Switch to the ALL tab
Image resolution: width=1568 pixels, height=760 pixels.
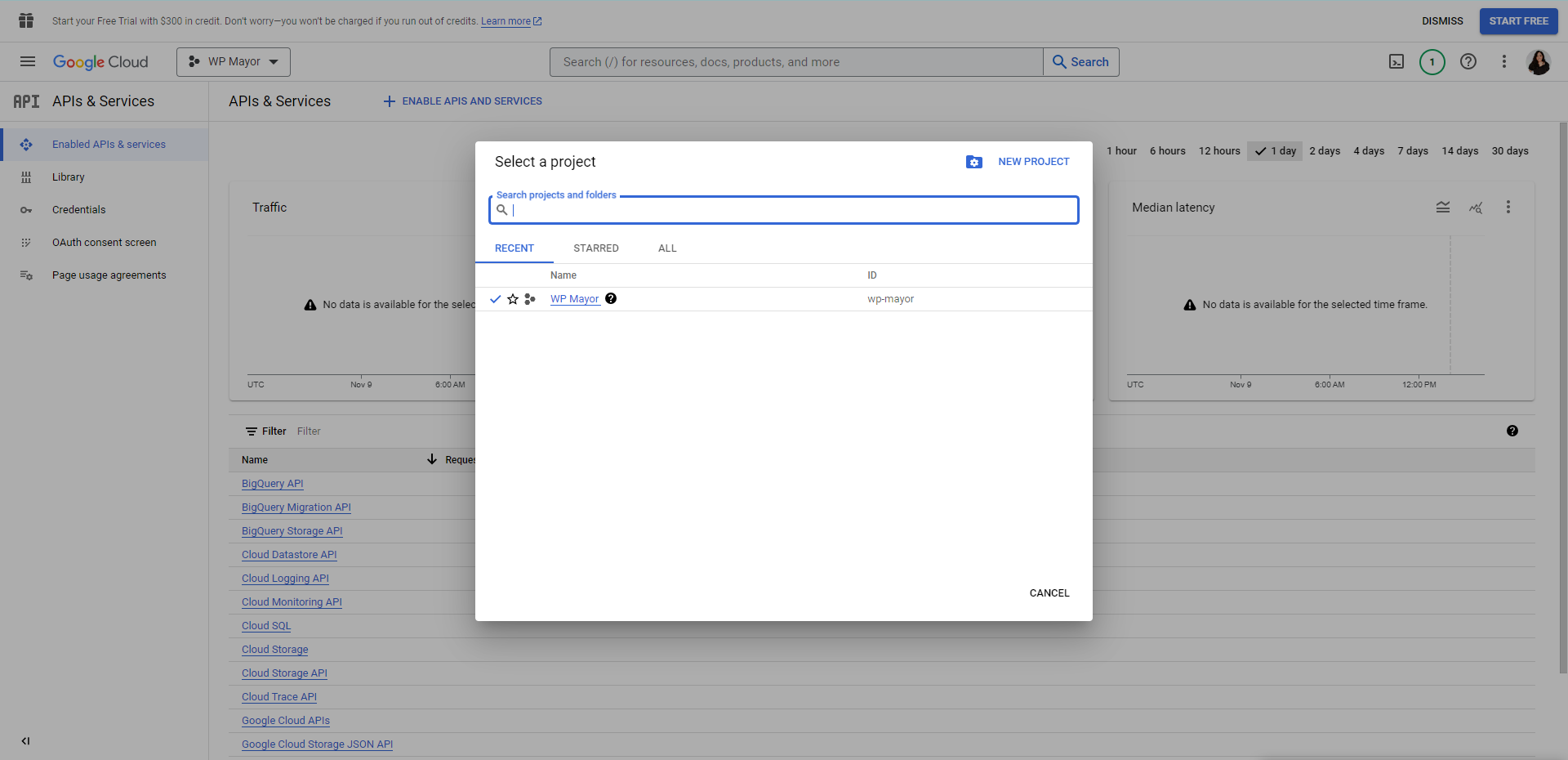pyautogui.click(x=667, y=248)
